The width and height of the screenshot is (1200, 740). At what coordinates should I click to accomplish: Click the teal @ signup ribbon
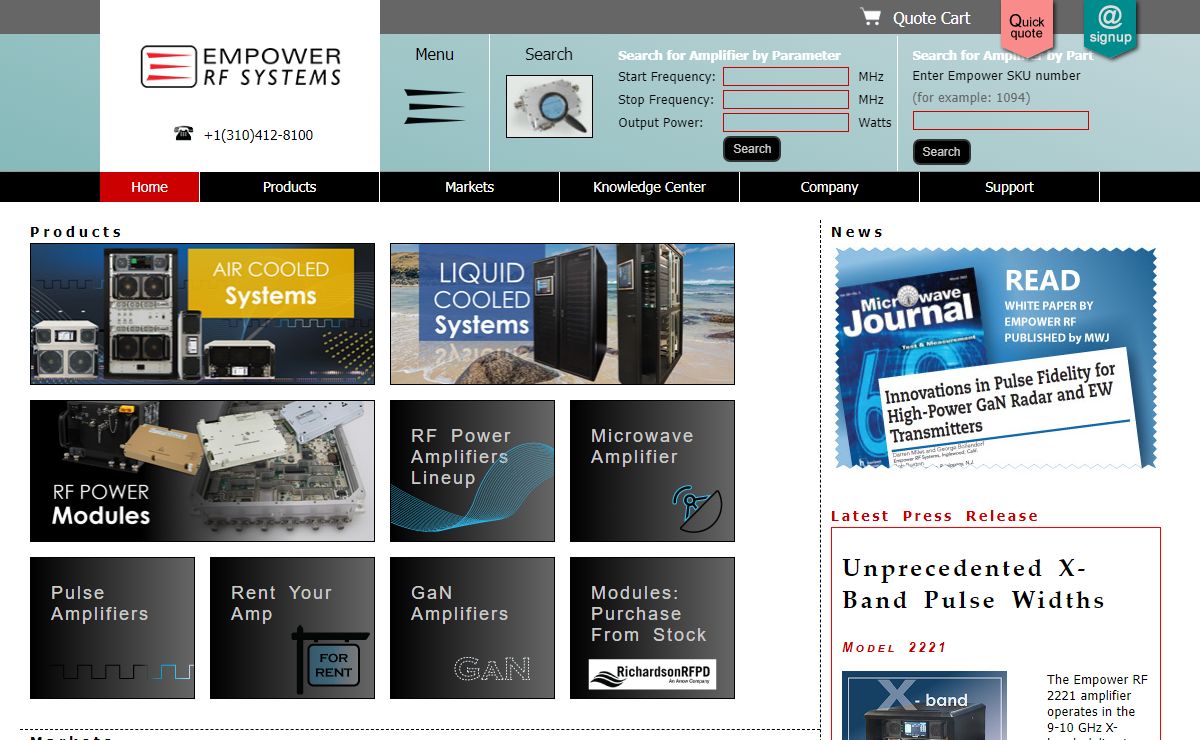(x=1110, y=26)
